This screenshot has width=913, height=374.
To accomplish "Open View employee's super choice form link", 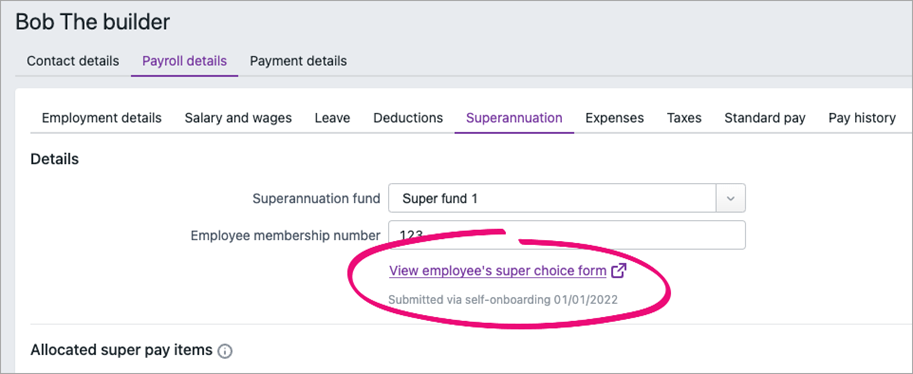I will pyautogui.click(x=498, y=271).
